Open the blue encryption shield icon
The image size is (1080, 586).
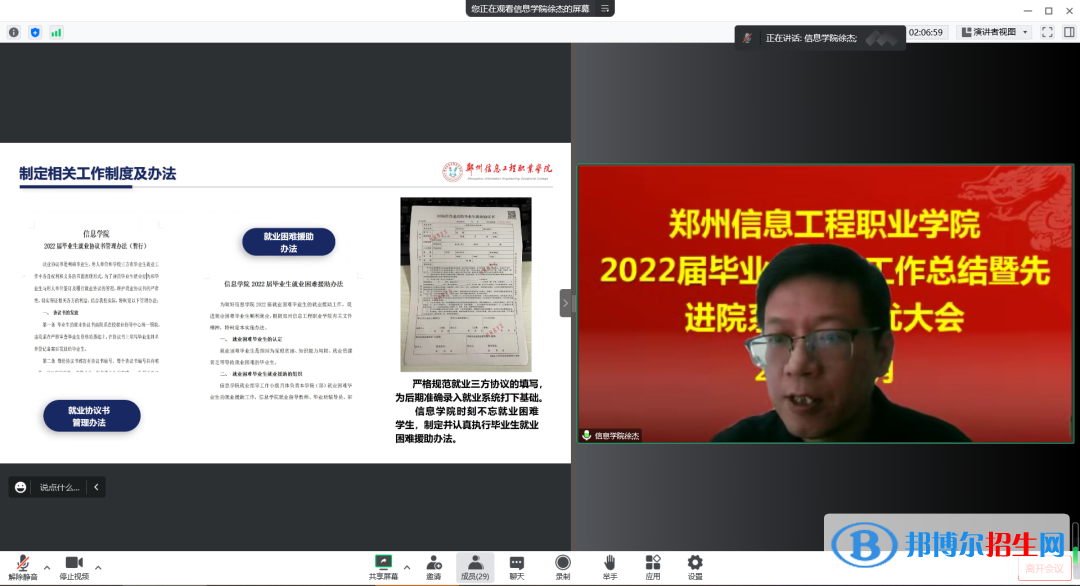(35, 32)
